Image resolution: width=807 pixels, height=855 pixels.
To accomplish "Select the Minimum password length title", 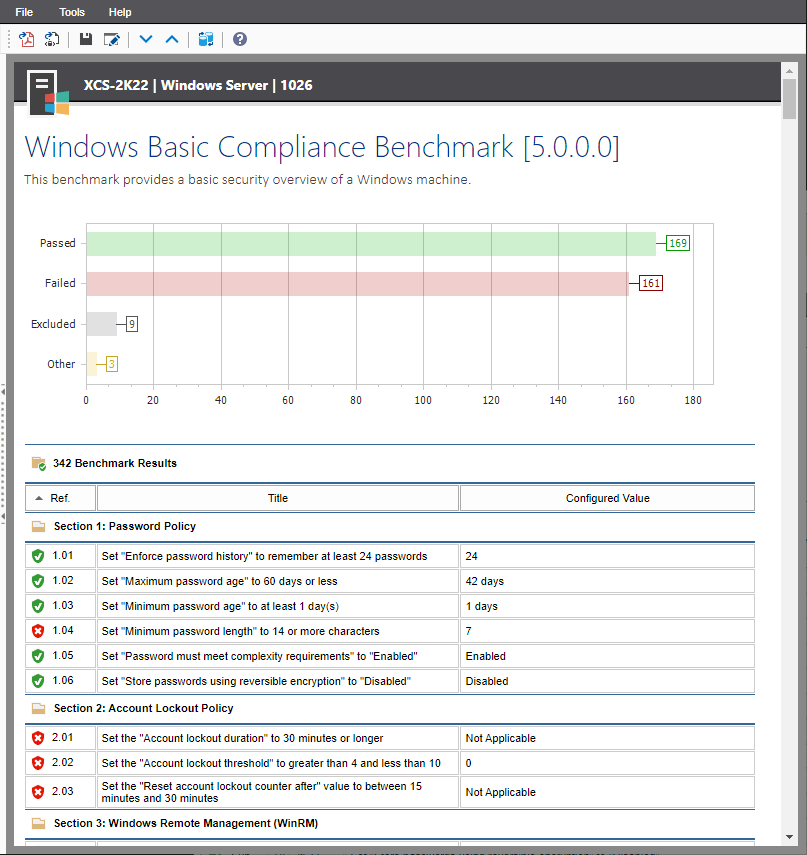I will pos(240,631).
